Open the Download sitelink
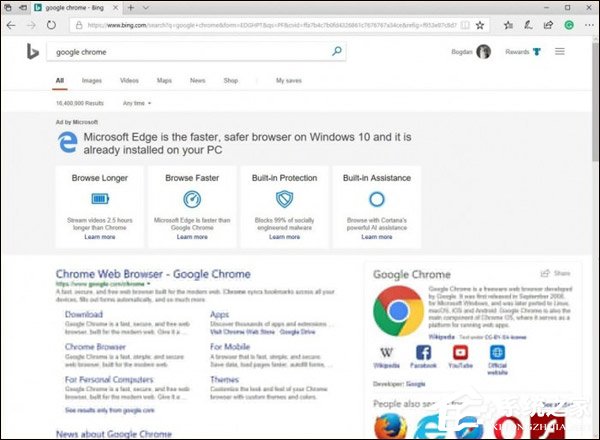600x440 pixels. point(84,314)
